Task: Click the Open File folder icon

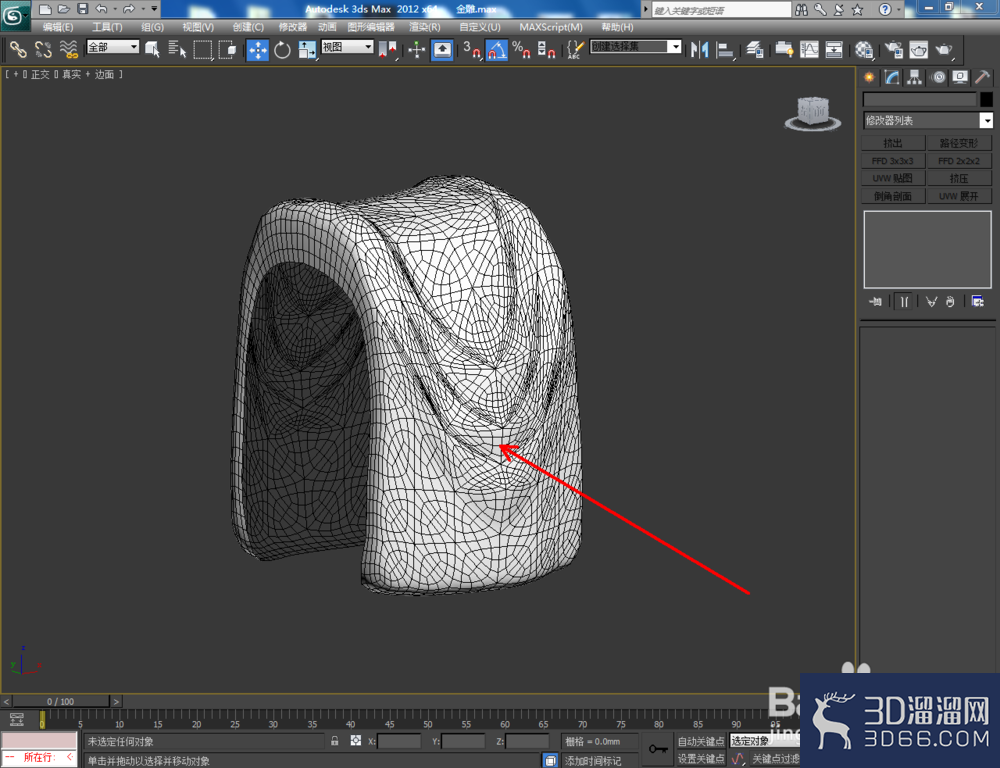Action: pos(64,9)
